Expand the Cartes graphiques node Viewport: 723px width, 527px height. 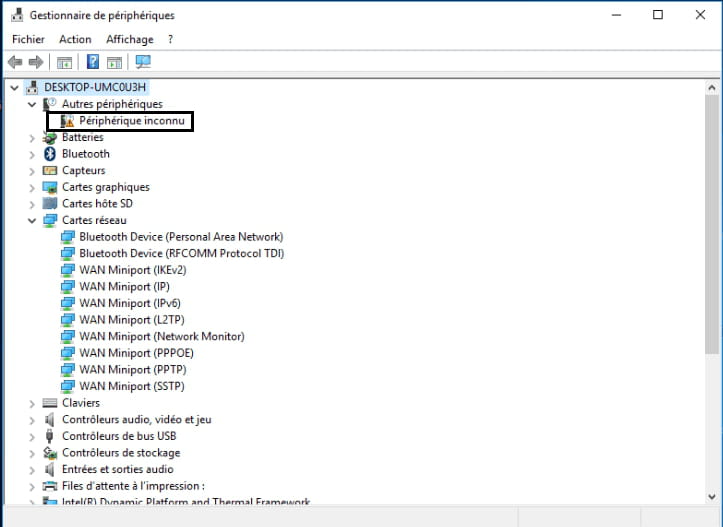(x=32, y=188)
